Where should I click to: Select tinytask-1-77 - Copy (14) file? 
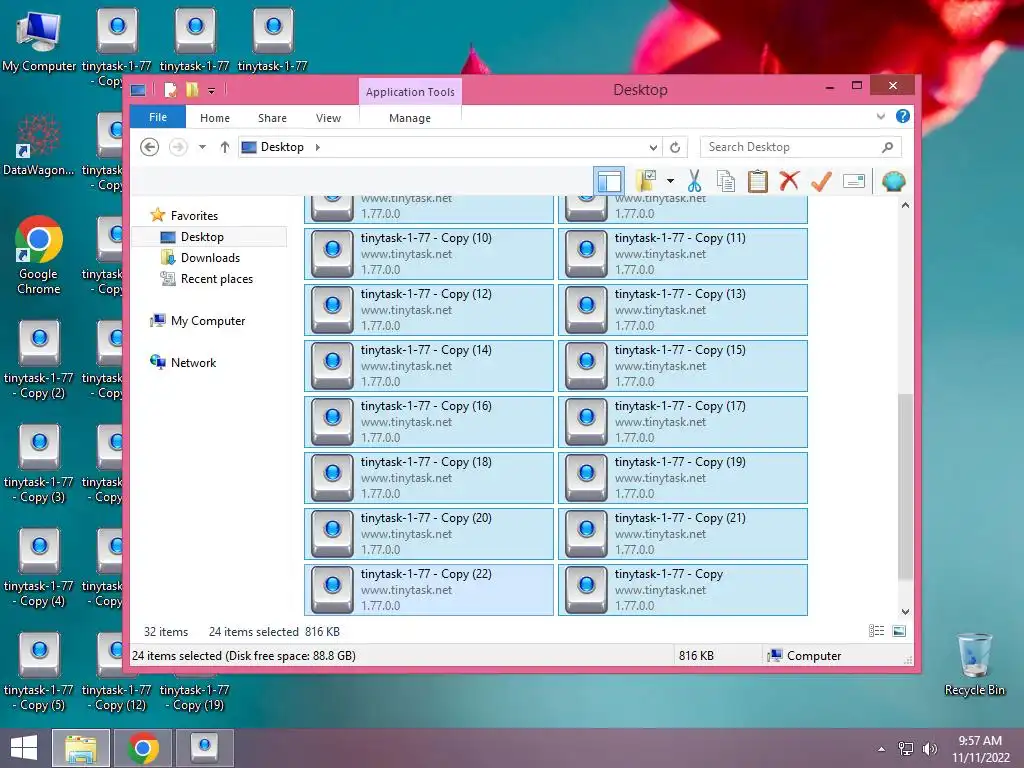429,366
